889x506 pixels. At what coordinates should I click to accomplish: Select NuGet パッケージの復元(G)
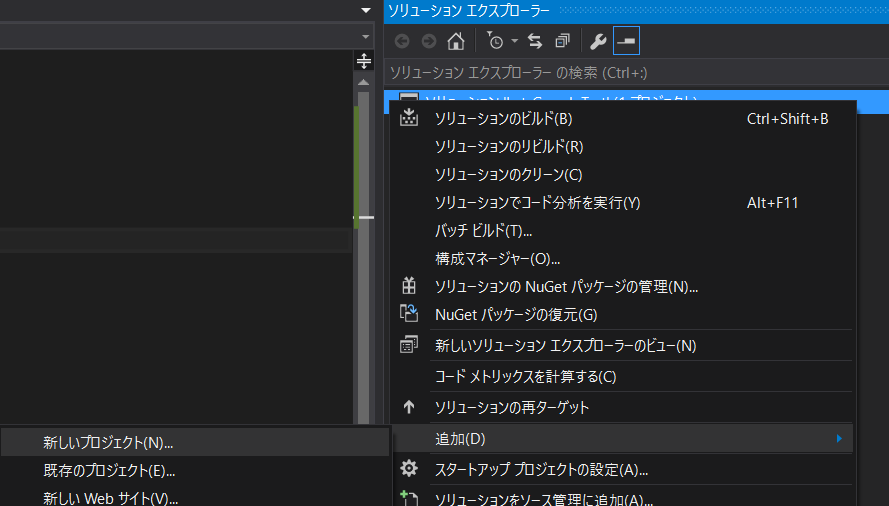[x=622, y=314]
